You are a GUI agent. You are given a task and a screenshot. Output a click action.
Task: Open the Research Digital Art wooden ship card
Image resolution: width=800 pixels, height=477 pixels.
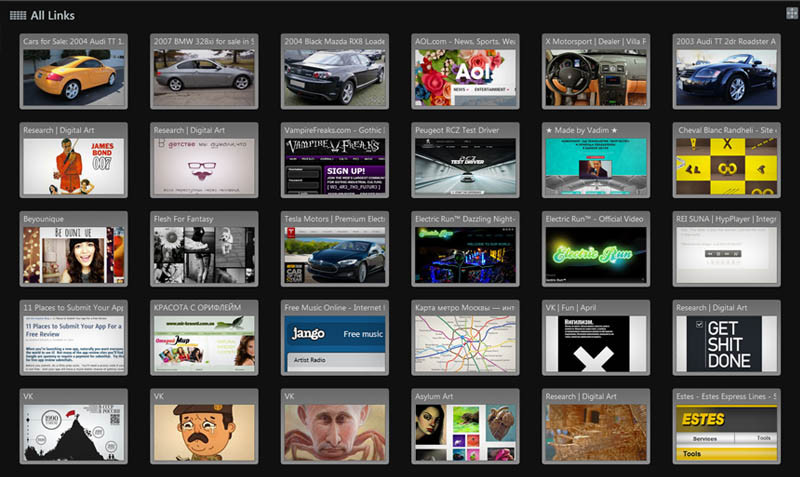[596, 426]
